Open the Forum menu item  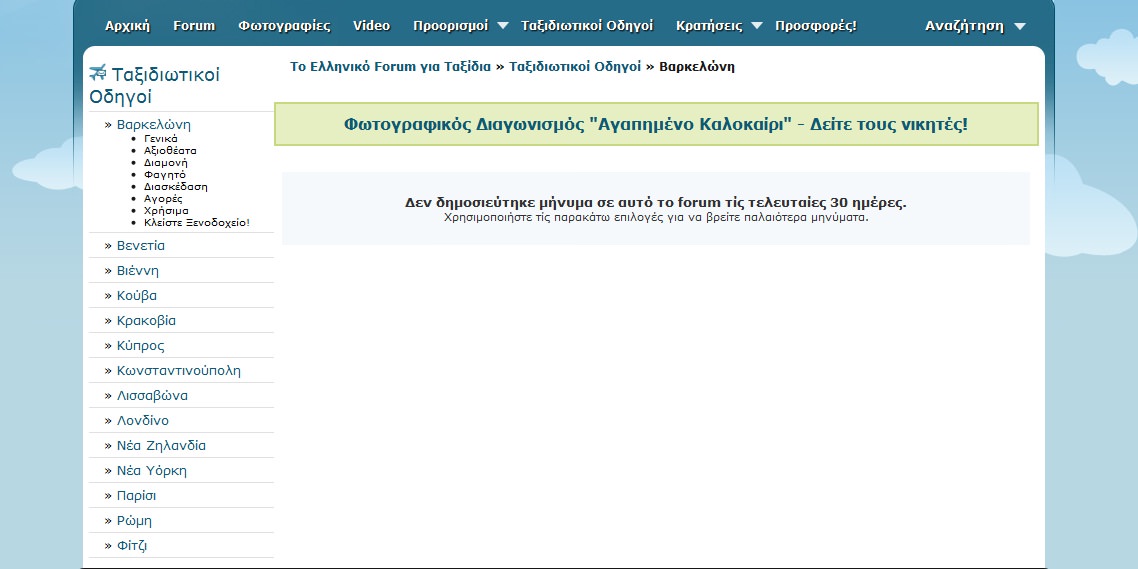coord(194,26)
